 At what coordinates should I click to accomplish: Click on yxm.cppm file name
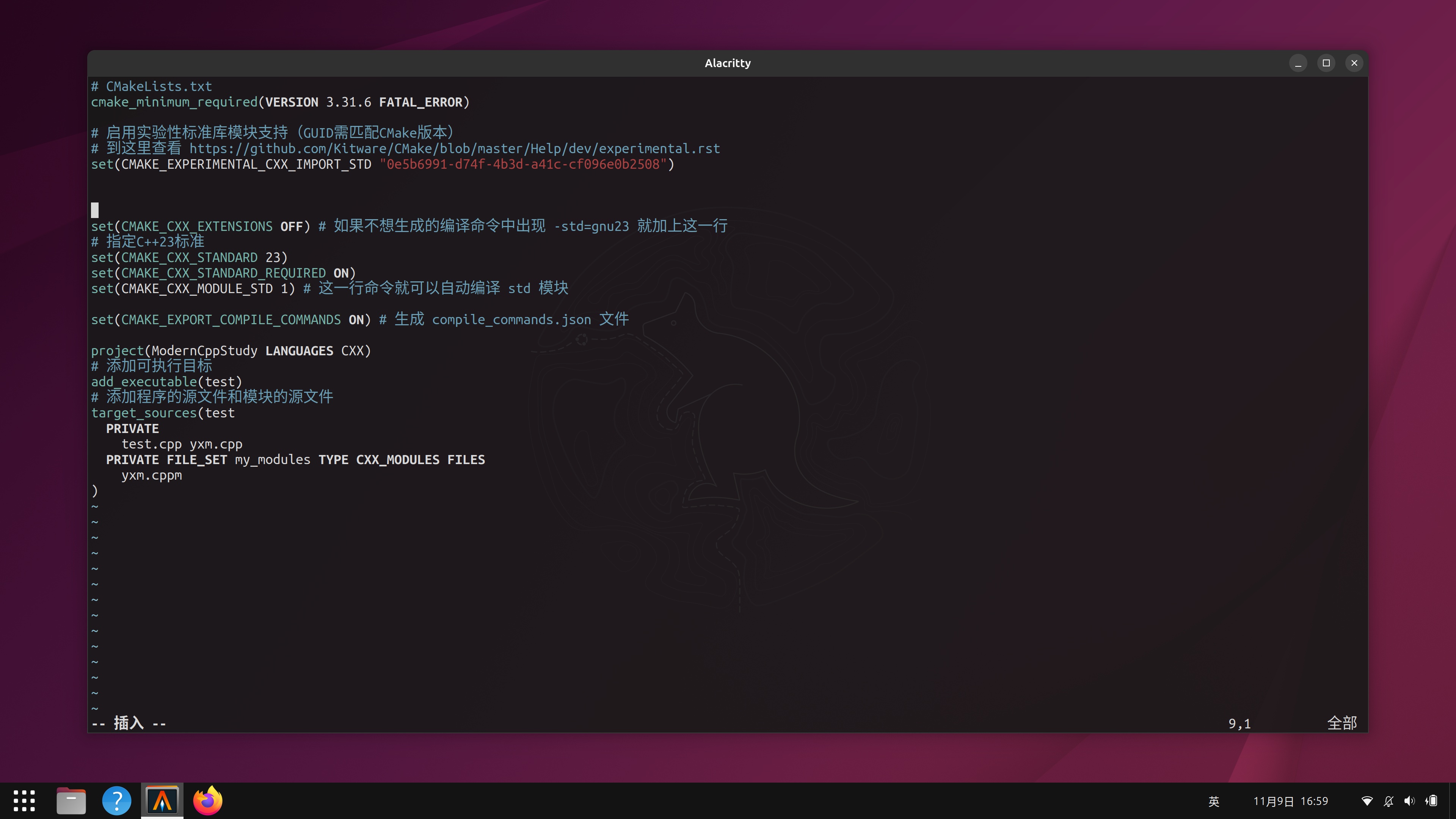152,475
